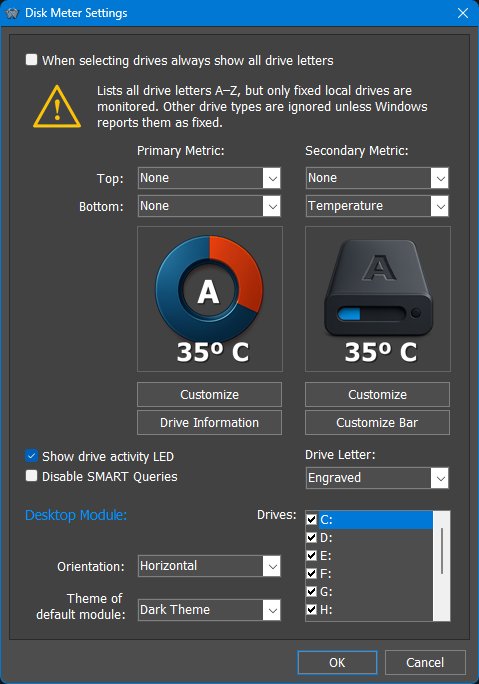The width and height of the screenshot is (479, 684).
Task: Open the Drive Letter Engraved dropdown
Action: click(x=377, y=478)
